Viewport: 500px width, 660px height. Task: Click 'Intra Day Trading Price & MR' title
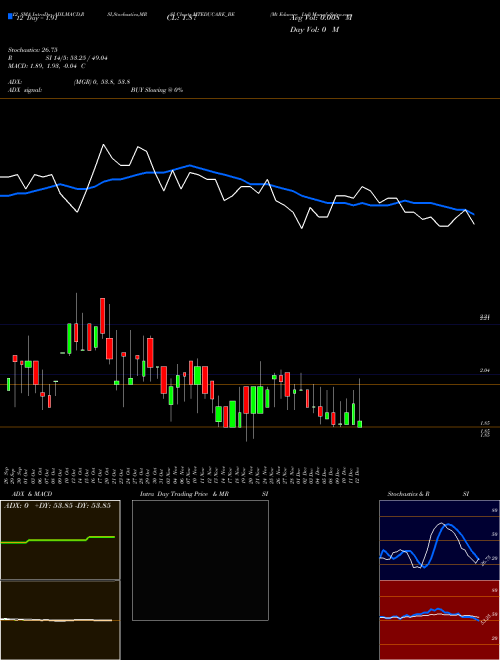pyautogui.click(x=184, y=494)
